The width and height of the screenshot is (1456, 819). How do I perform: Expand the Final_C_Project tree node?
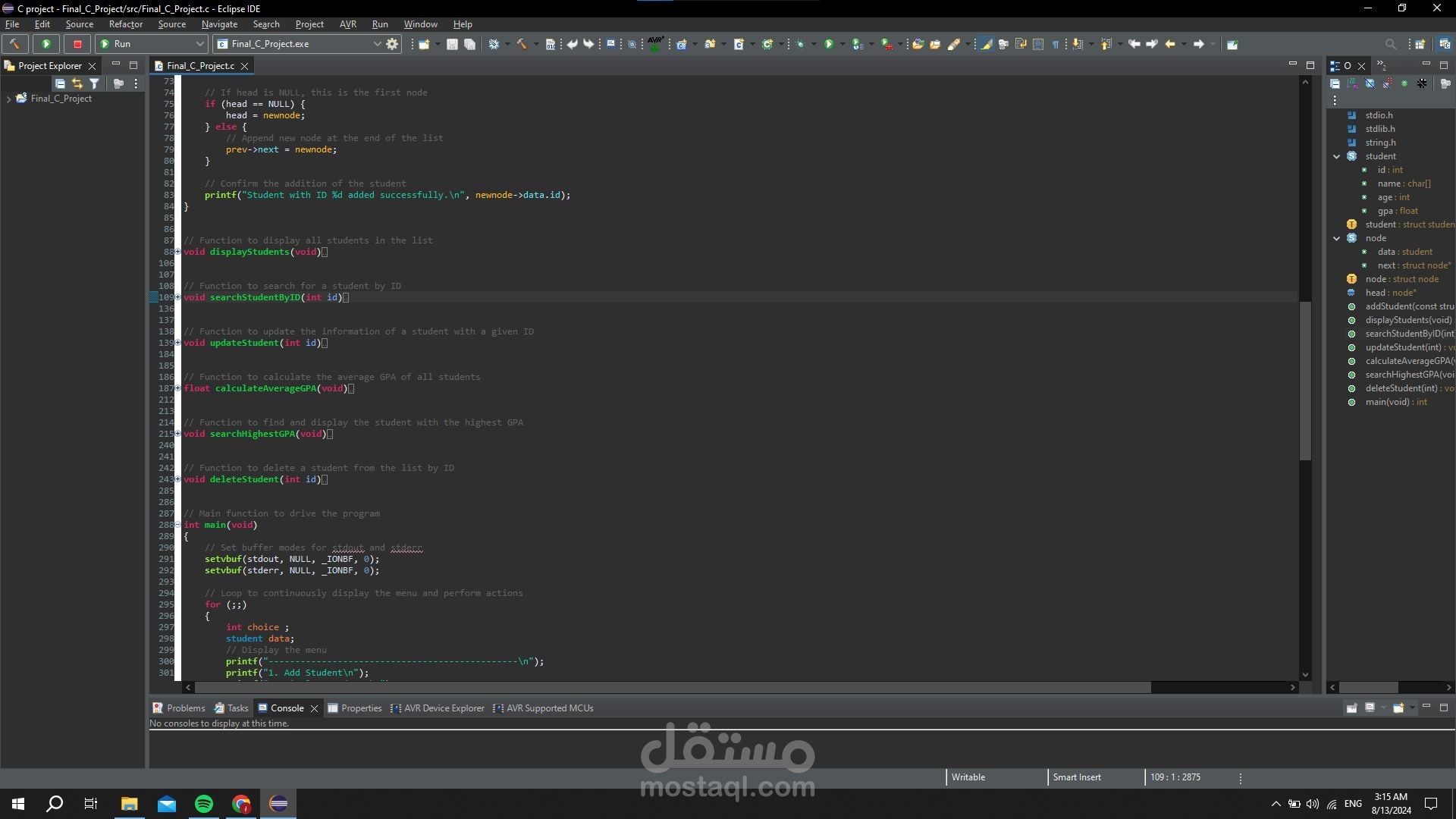click(8, 99)
